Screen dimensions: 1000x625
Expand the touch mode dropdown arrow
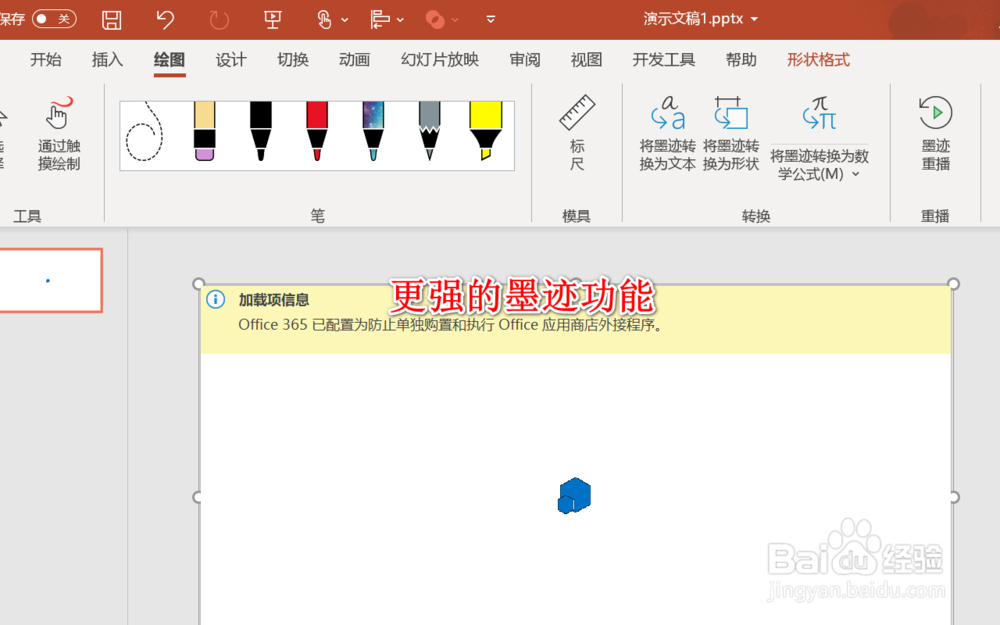[345, 20]
